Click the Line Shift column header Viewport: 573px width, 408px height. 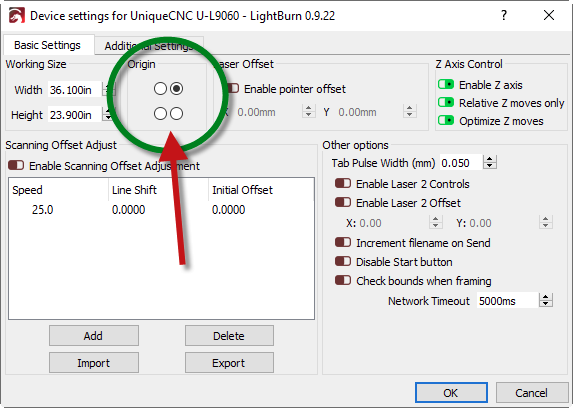point(158,190)
